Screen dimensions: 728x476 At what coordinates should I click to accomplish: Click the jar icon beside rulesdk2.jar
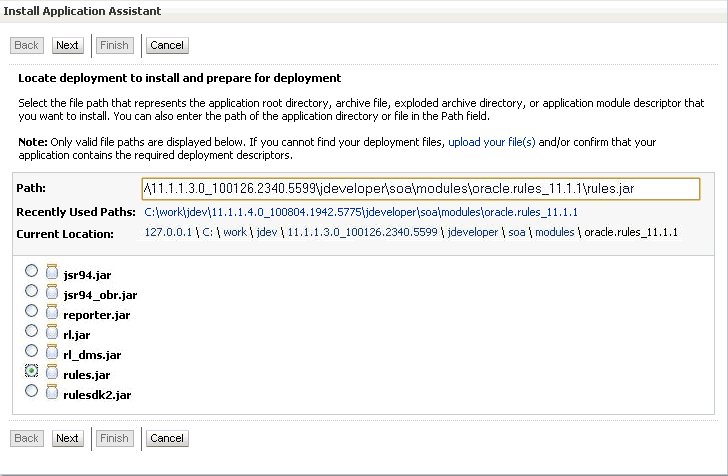(x=52, y=391)
